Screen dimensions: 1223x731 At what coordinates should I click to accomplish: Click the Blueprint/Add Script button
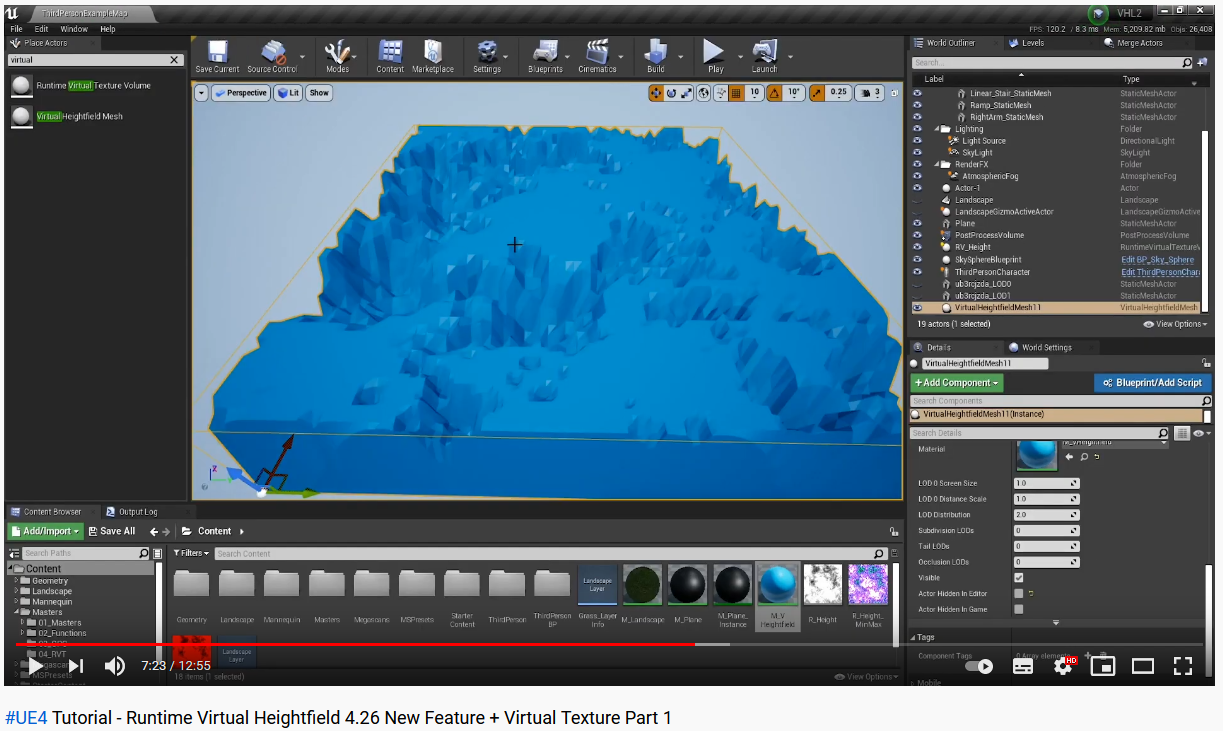pyautogui.click(x=1152, y=382)
